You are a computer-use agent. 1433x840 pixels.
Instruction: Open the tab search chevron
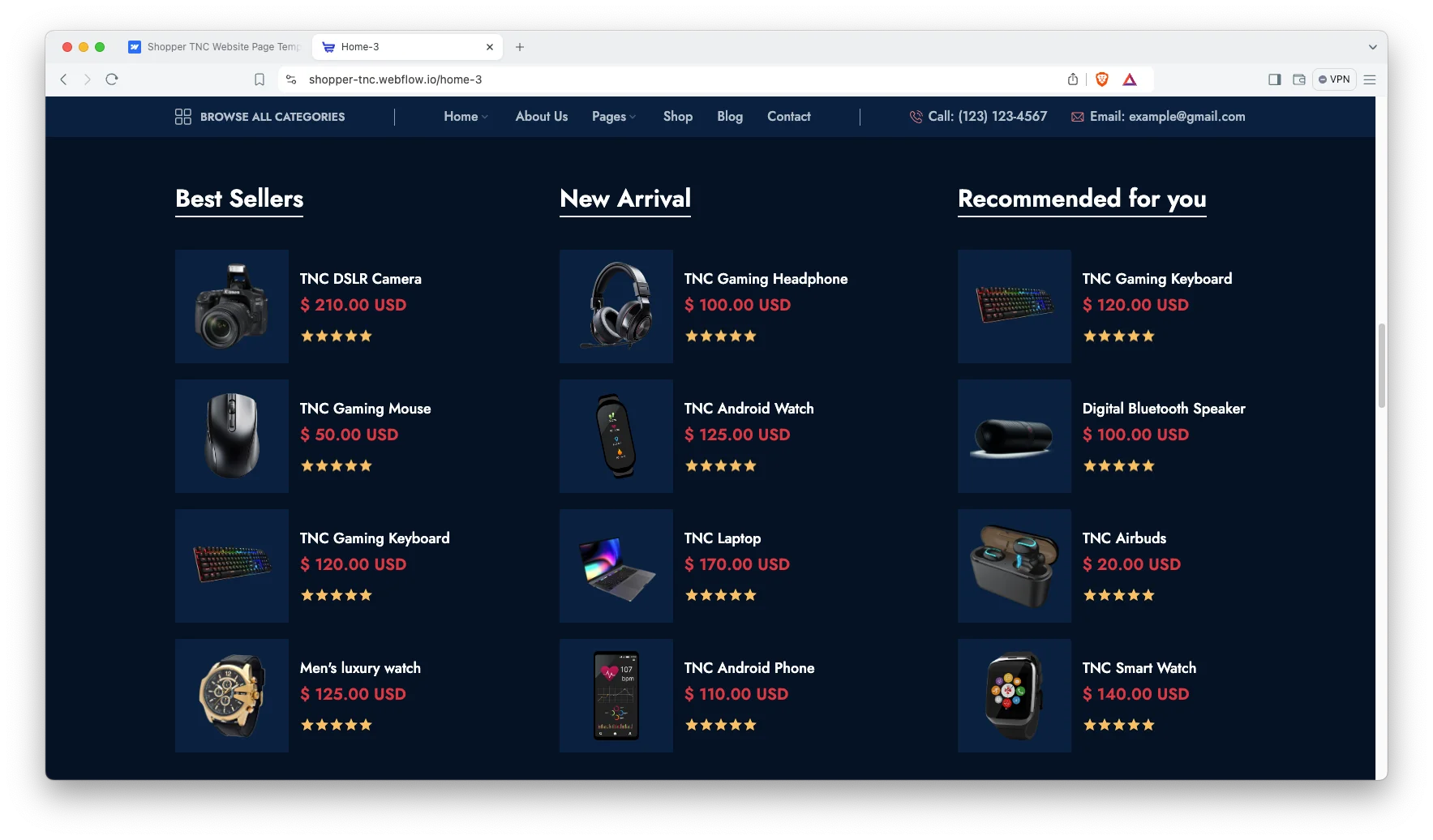pos(1372,47)
